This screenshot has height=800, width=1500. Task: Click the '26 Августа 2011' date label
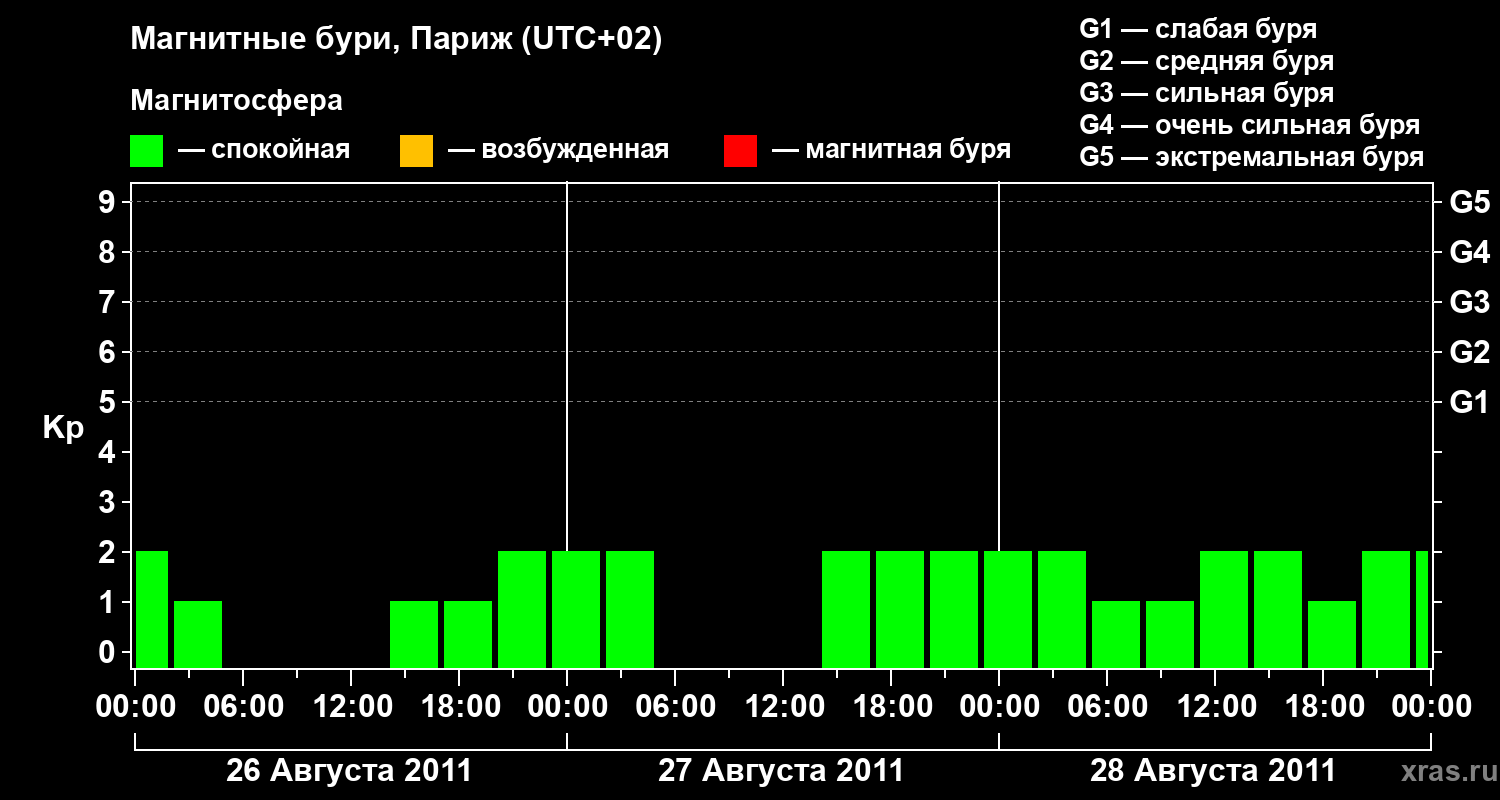349,771
